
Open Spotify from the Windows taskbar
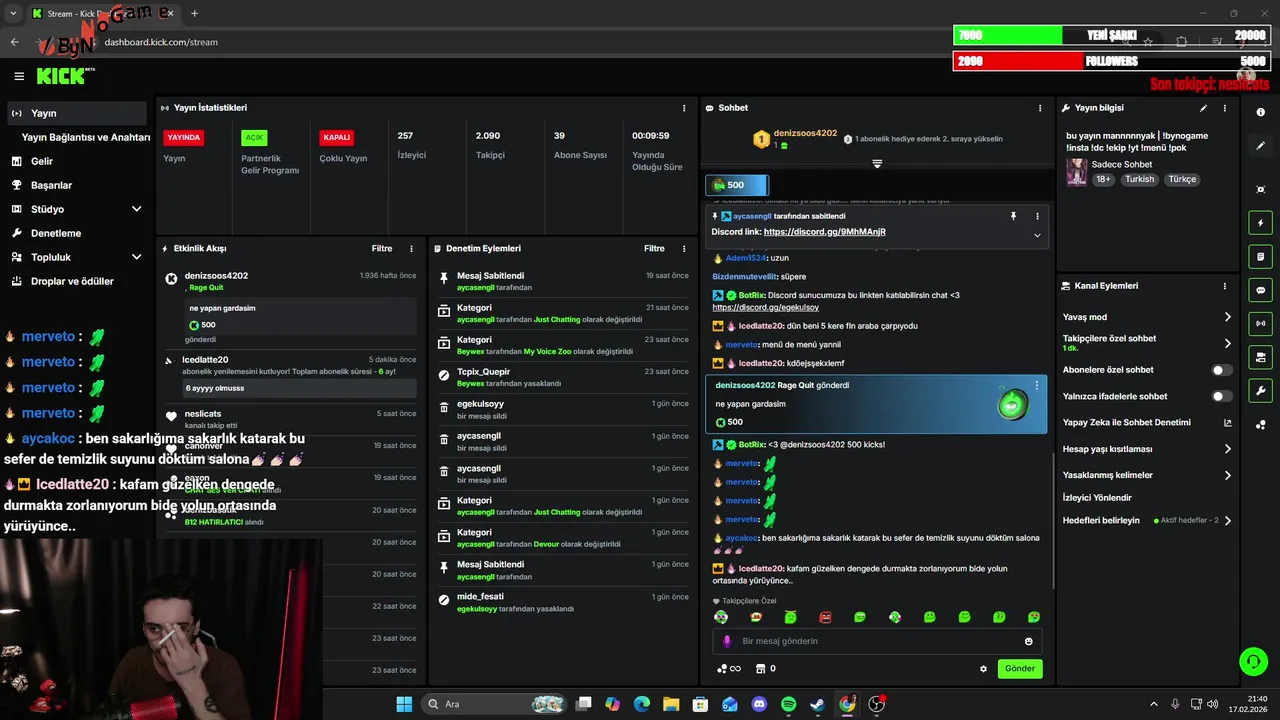point(788,704)
